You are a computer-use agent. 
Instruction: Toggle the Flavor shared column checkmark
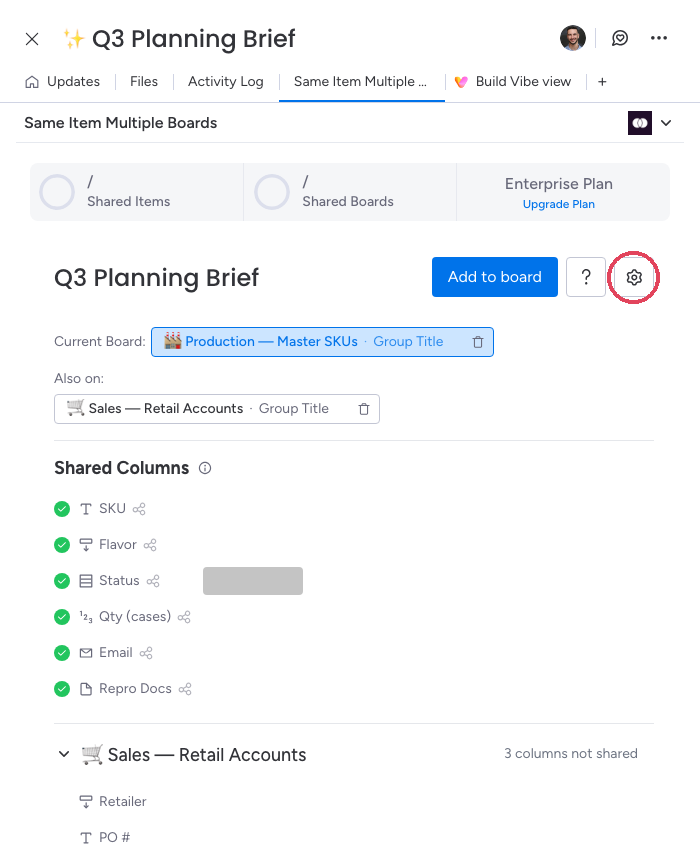62,545
